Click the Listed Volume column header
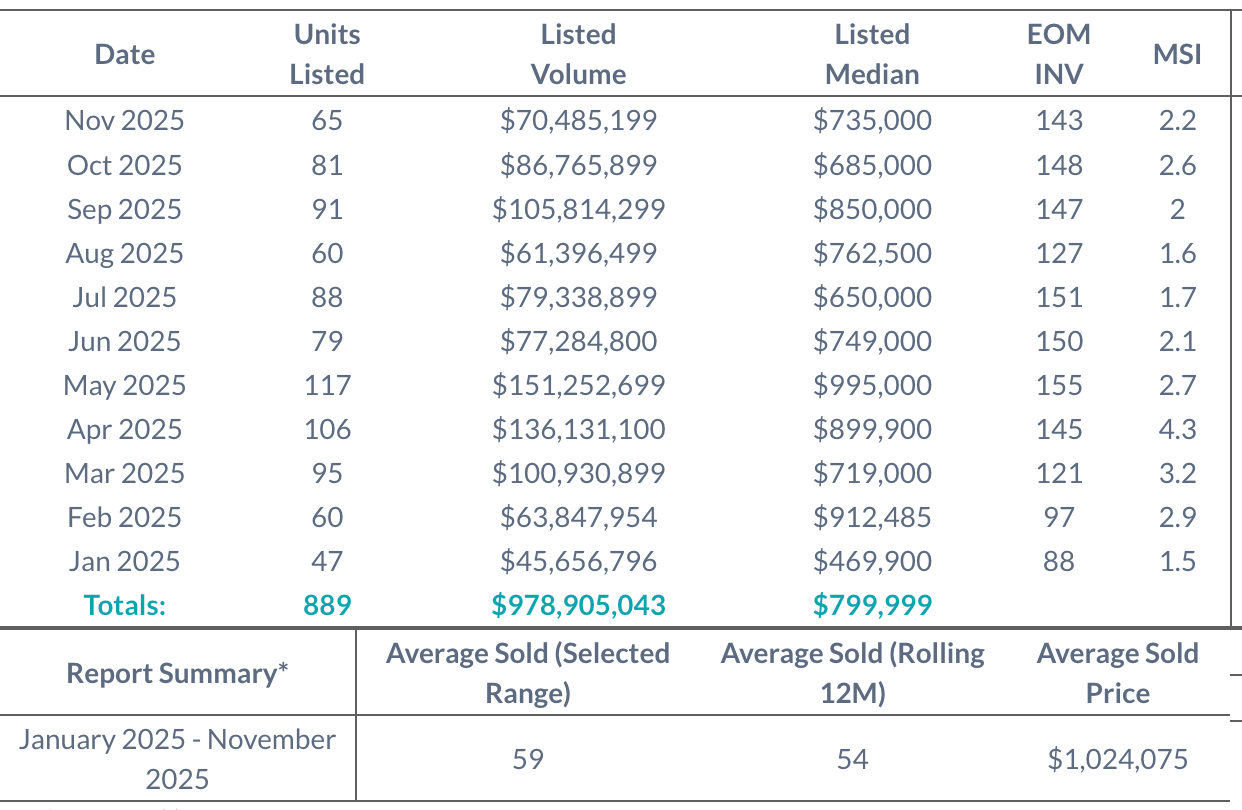 578,54
